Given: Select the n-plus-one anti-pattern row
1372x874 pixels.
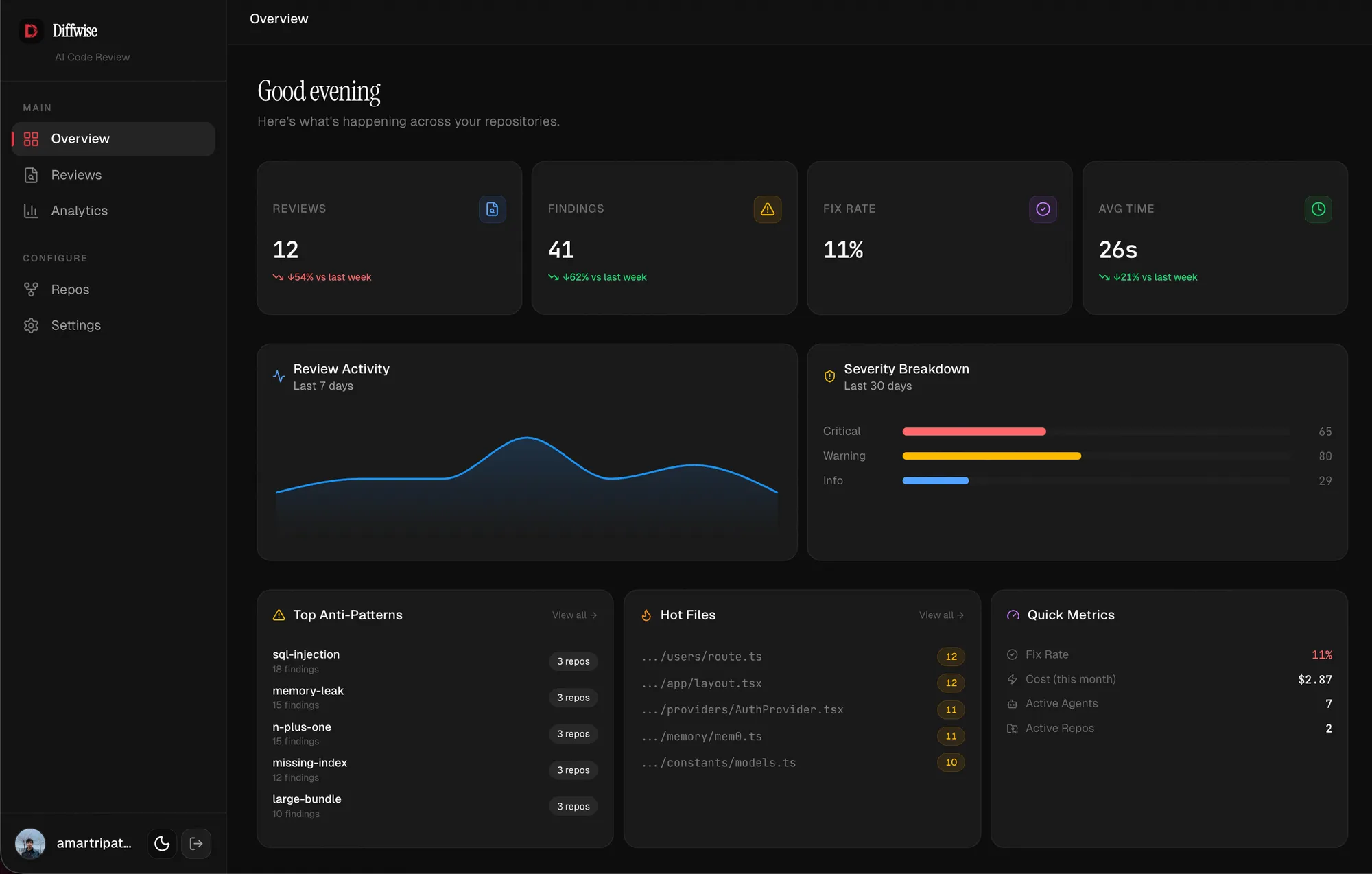Looking at the screenshot, I should (435, 734).
